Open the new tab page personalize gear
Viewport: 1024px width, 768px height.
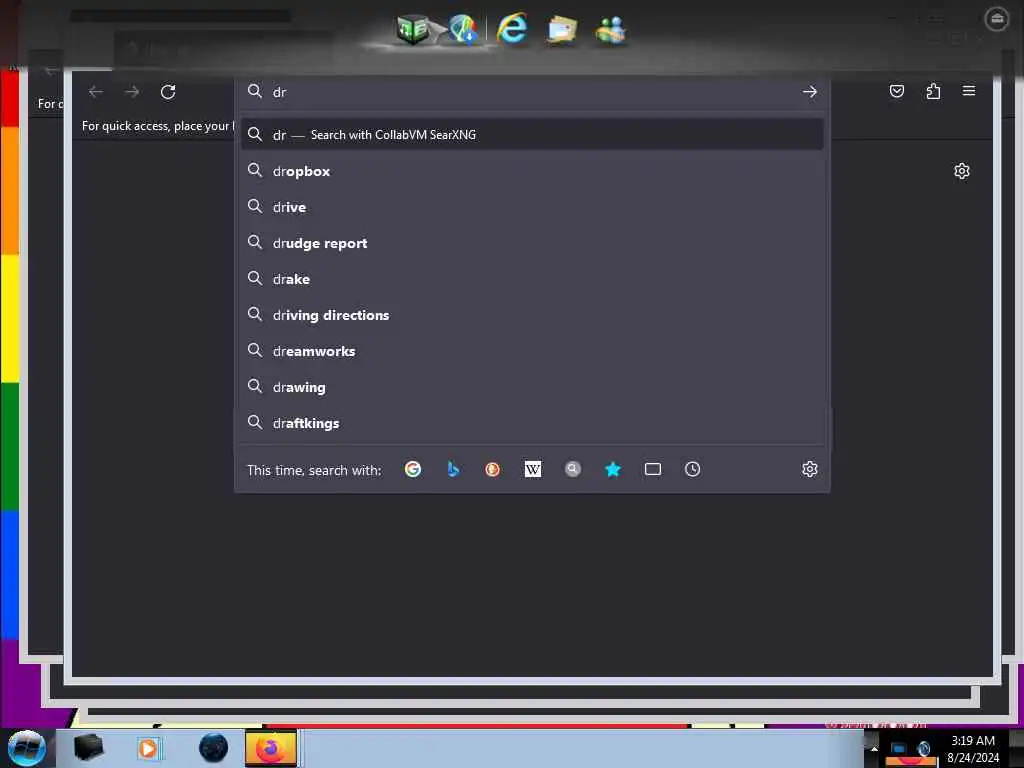[x=961, y=171]
